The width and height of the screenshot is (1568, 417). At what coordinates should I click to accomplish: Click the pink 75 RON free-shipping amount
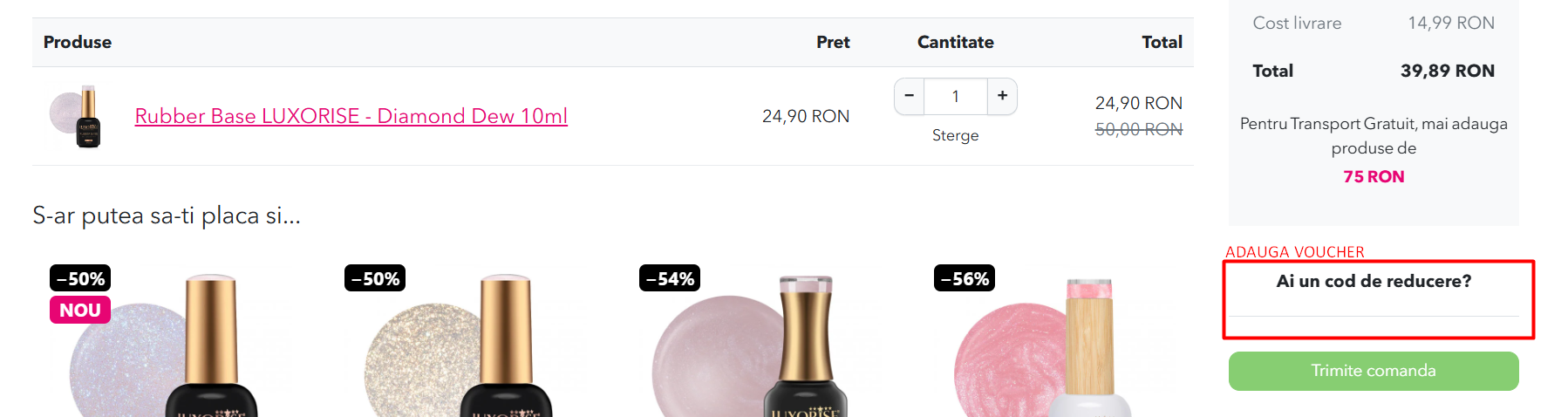coord(1374,176)
